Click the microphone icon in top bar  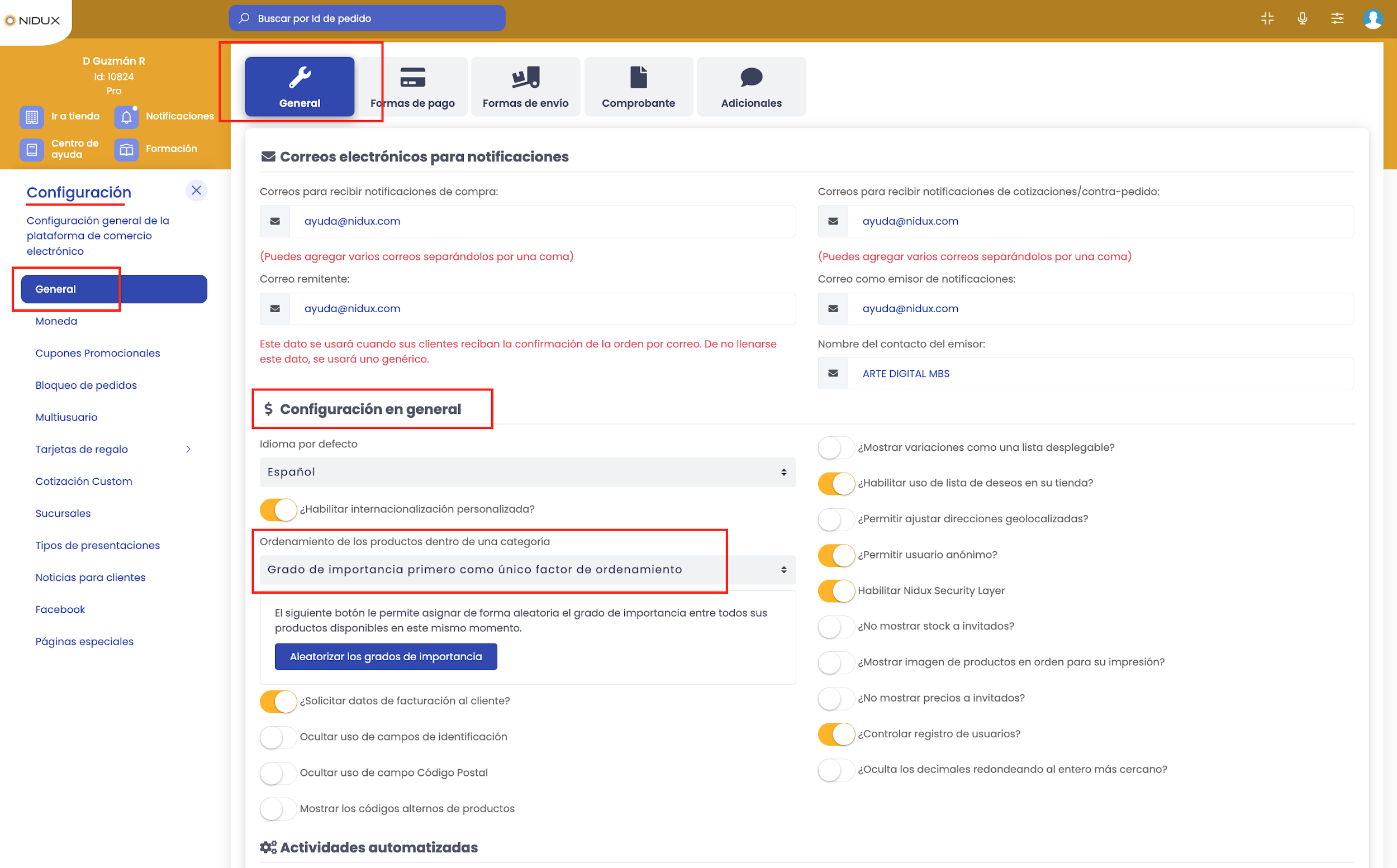(1302, 18)
